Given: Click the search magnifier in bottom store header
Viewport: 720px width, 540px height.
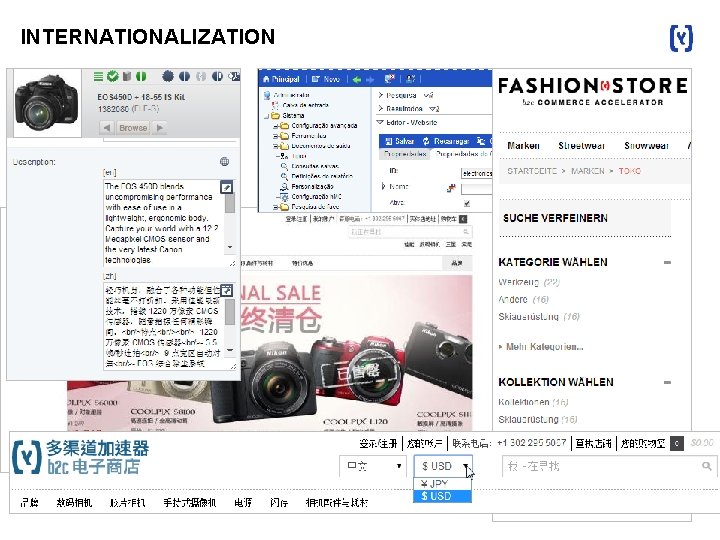Looking at the screenshot, I should tap(707, 466).
